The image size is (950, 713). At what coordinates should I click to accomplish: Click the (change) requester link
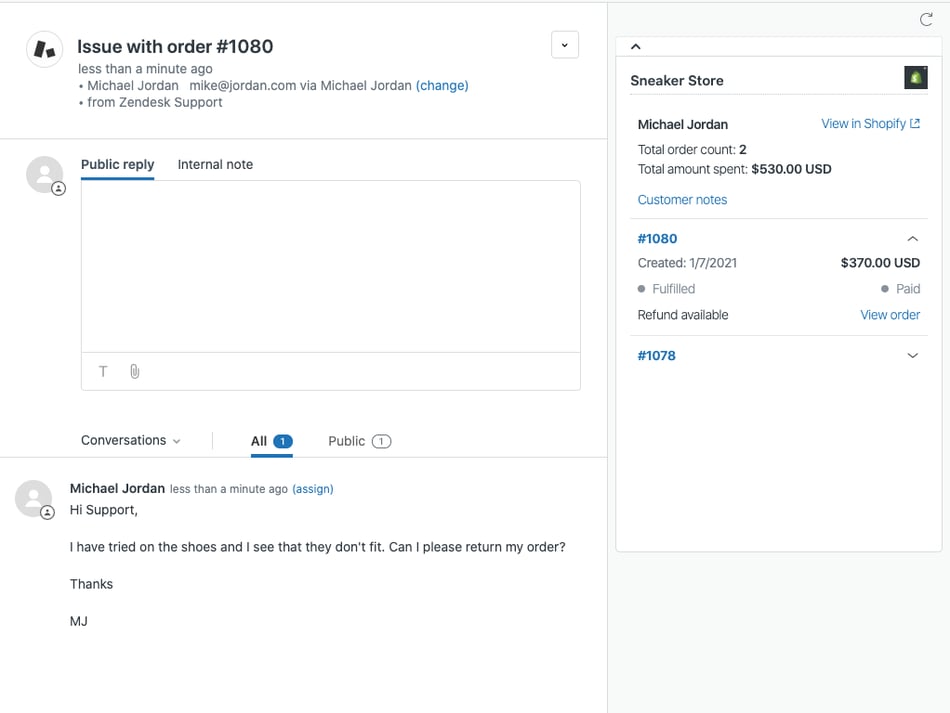[442, 85]
